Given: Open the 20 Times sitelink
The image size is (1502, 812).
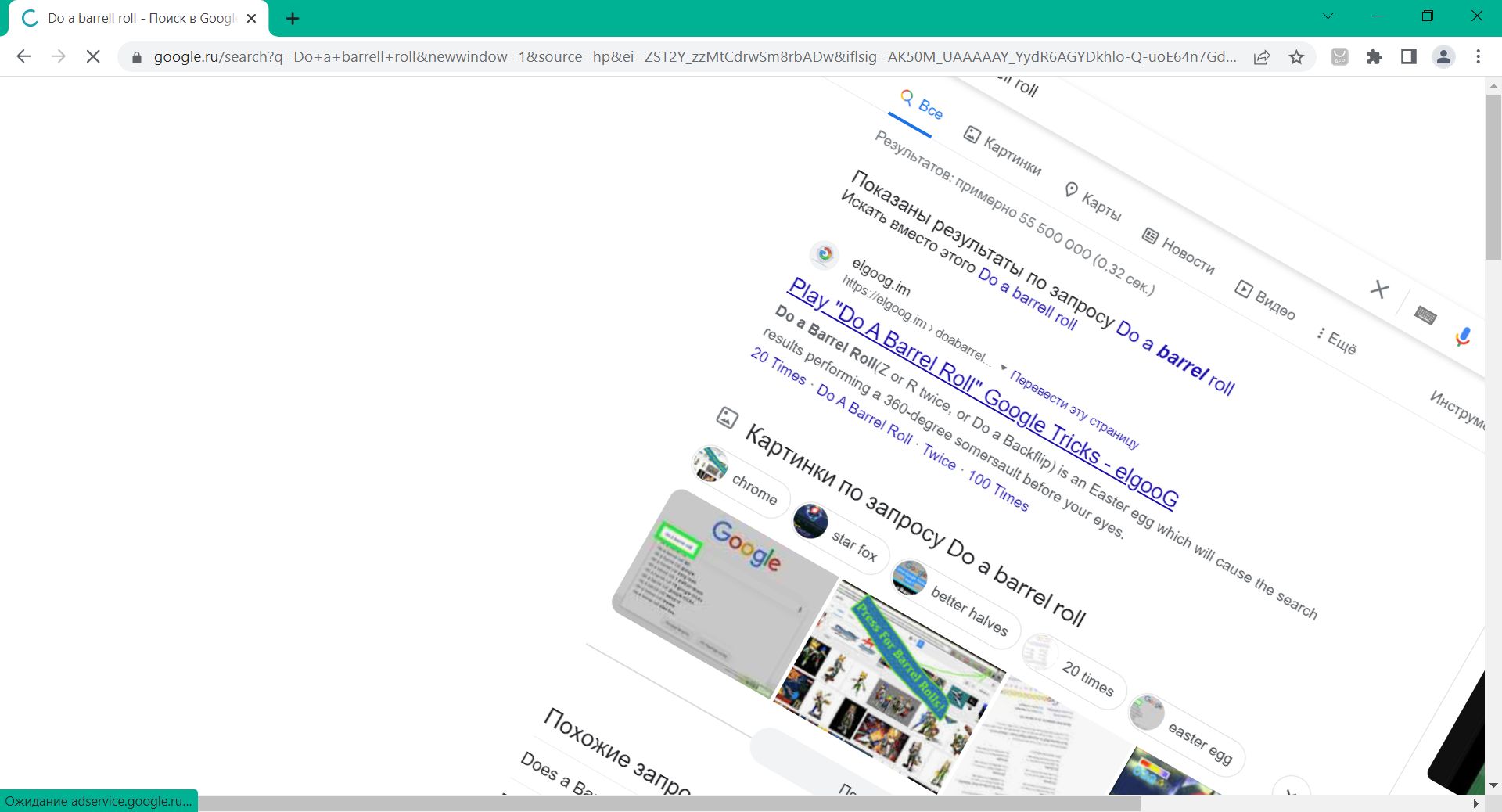Looking at the screenshot, I should click(x=778, y=366).
